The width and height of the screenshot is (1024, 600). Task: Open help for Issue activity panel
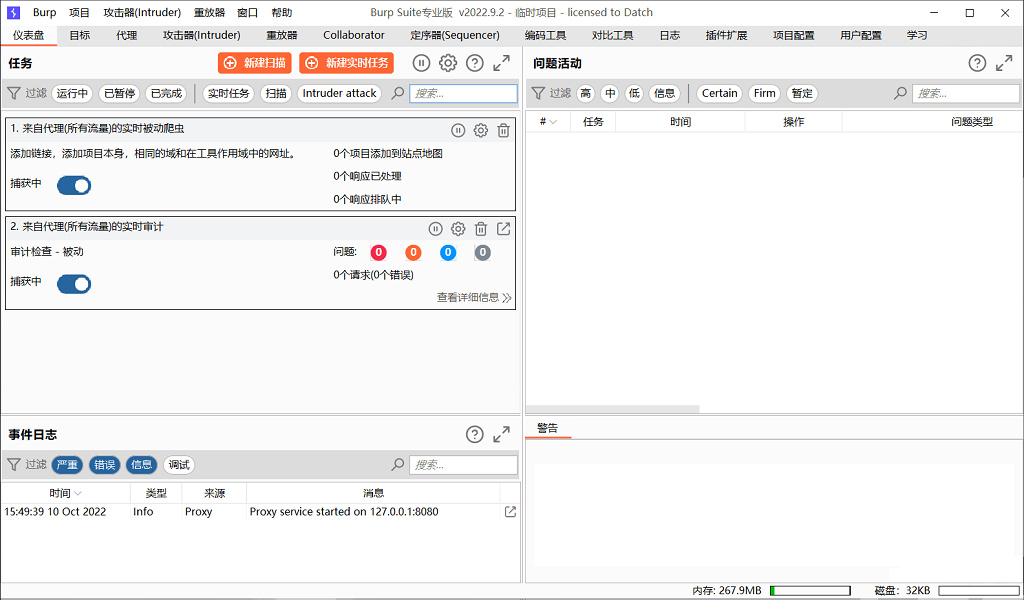tap(977, 63)
